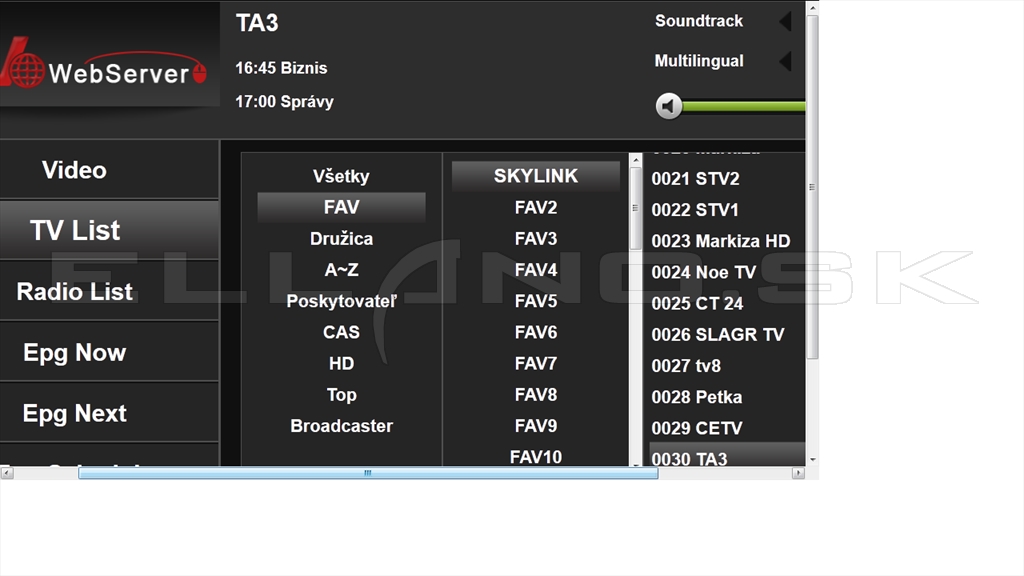Select the CAS filter
Viewport: 1024px width, 576px height.
(x=341, y=332)
